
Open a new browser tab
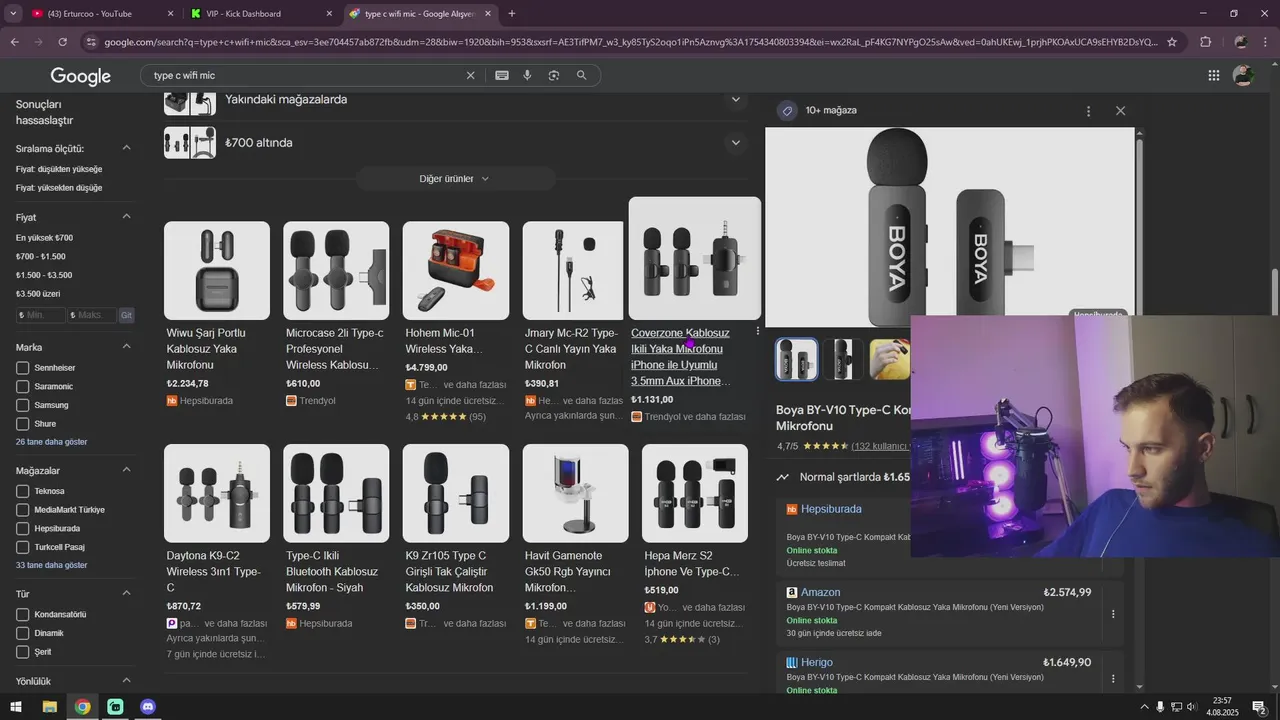[512, 14]
